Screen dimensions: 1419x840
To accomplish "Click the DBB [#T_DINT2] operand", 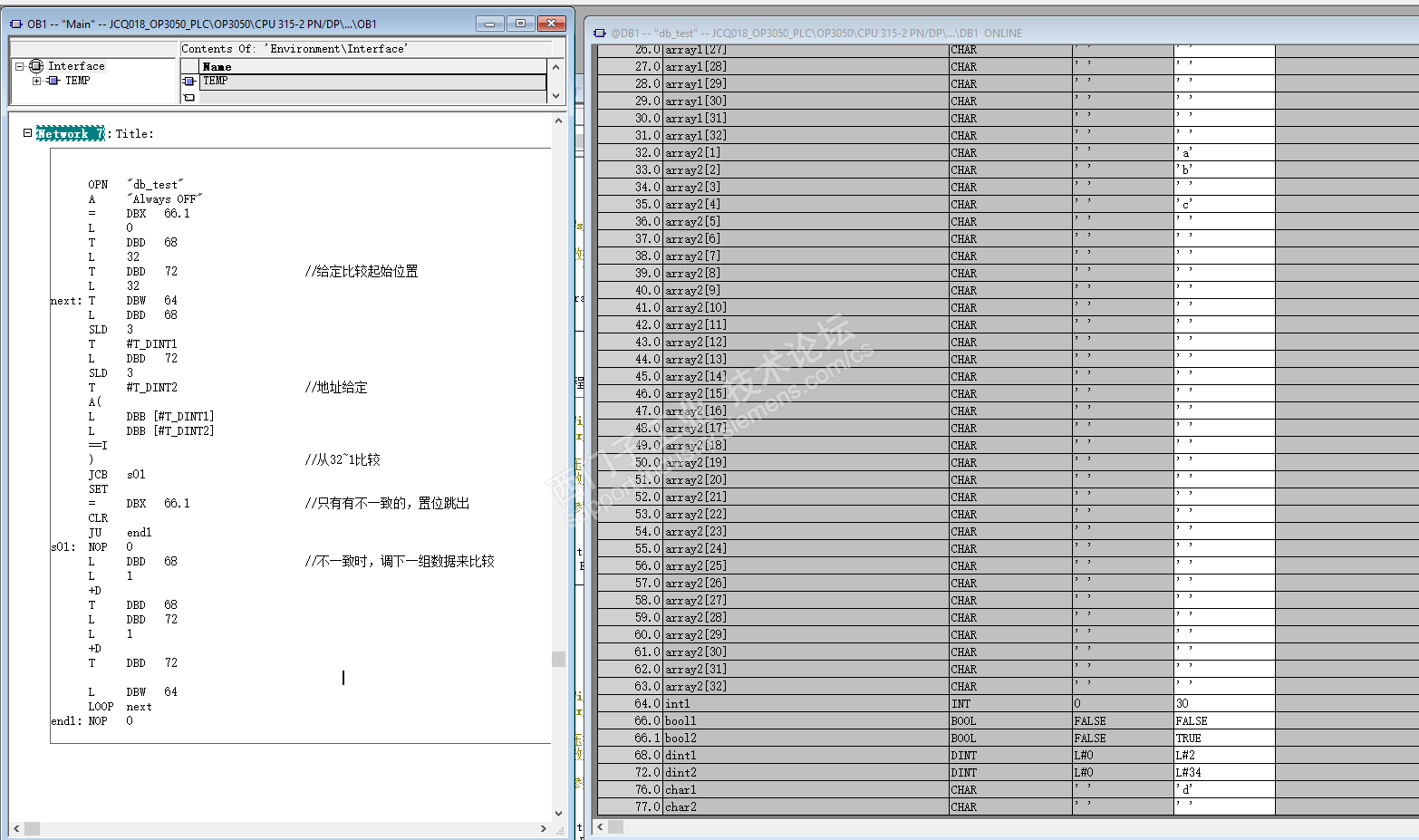I will tap(170, 431).
